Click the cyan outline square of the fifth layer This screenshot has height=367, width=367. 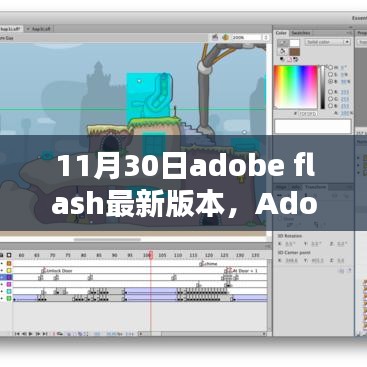point(9,291)
